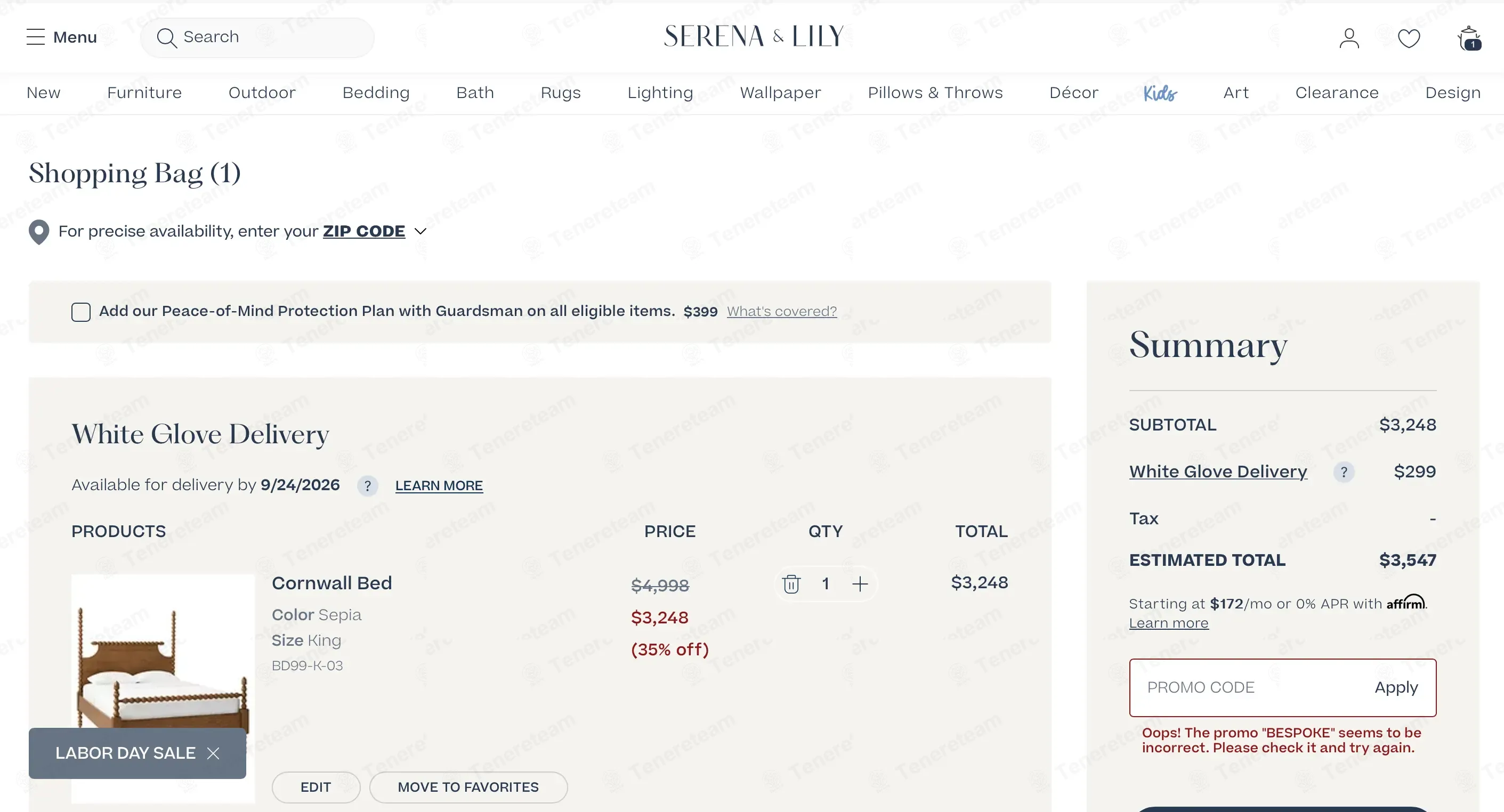Viewport: 1504px width, 812px height.
Task: Open the account profile icon
Action: pyautogui.click(x=1349, y=38)
